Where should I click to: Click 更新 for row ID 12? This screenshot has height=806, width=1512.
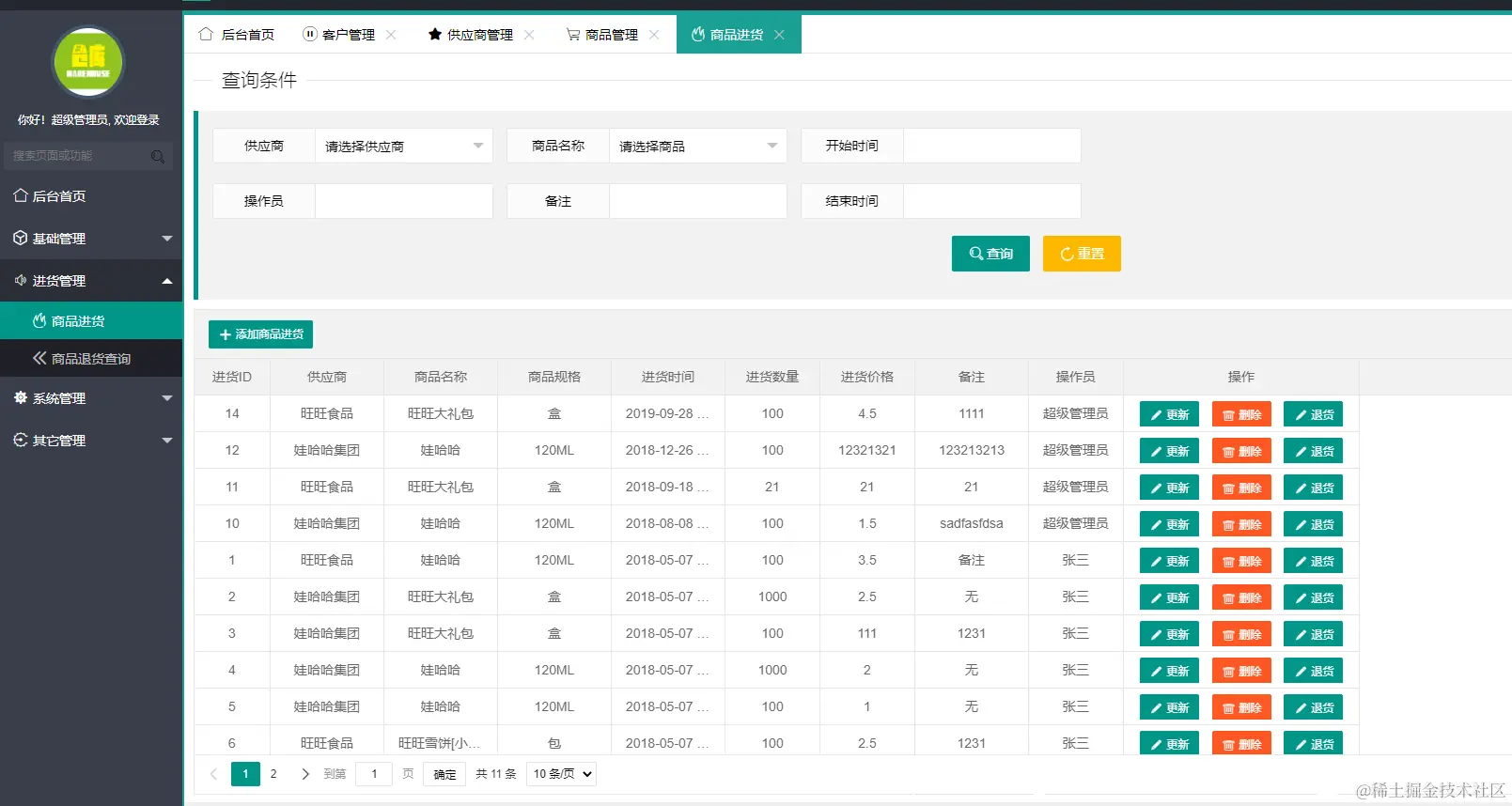(x=1169, y=451)
